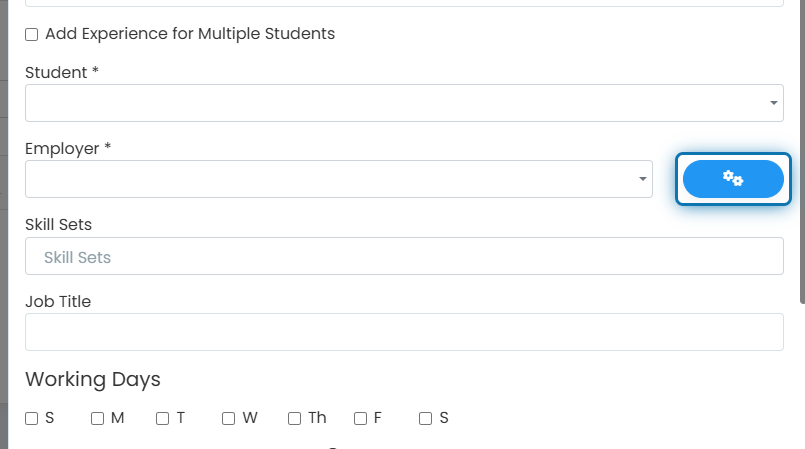The width and height of the screenshot is (805, 449).
Task: Select the T working day checkbox
Action: 163,419
